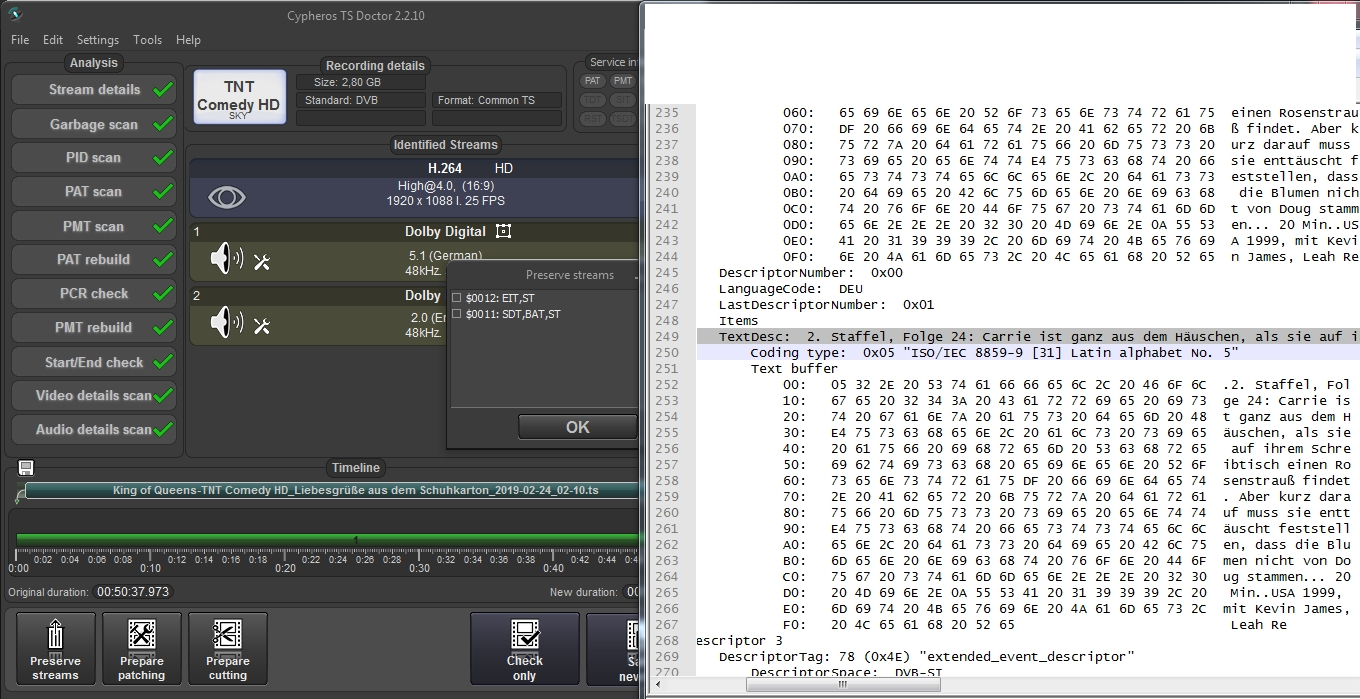Click the Audio details scan step
The image size is (1360, 699).
point(94,430)
